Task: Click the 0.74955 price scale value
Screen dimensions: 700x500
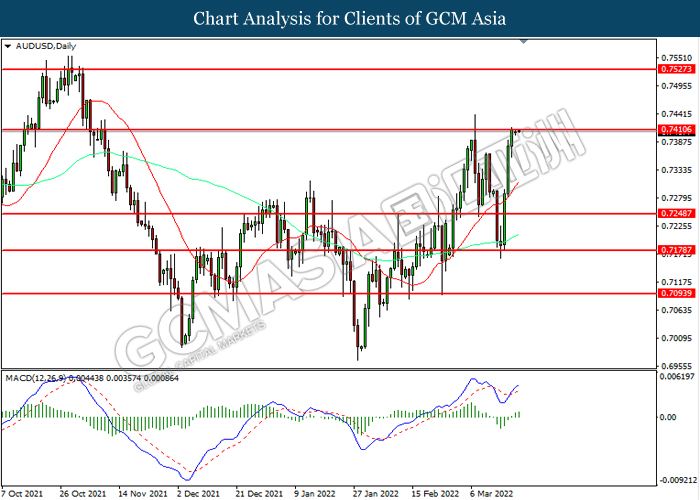Action: click(x=676, y=86)
